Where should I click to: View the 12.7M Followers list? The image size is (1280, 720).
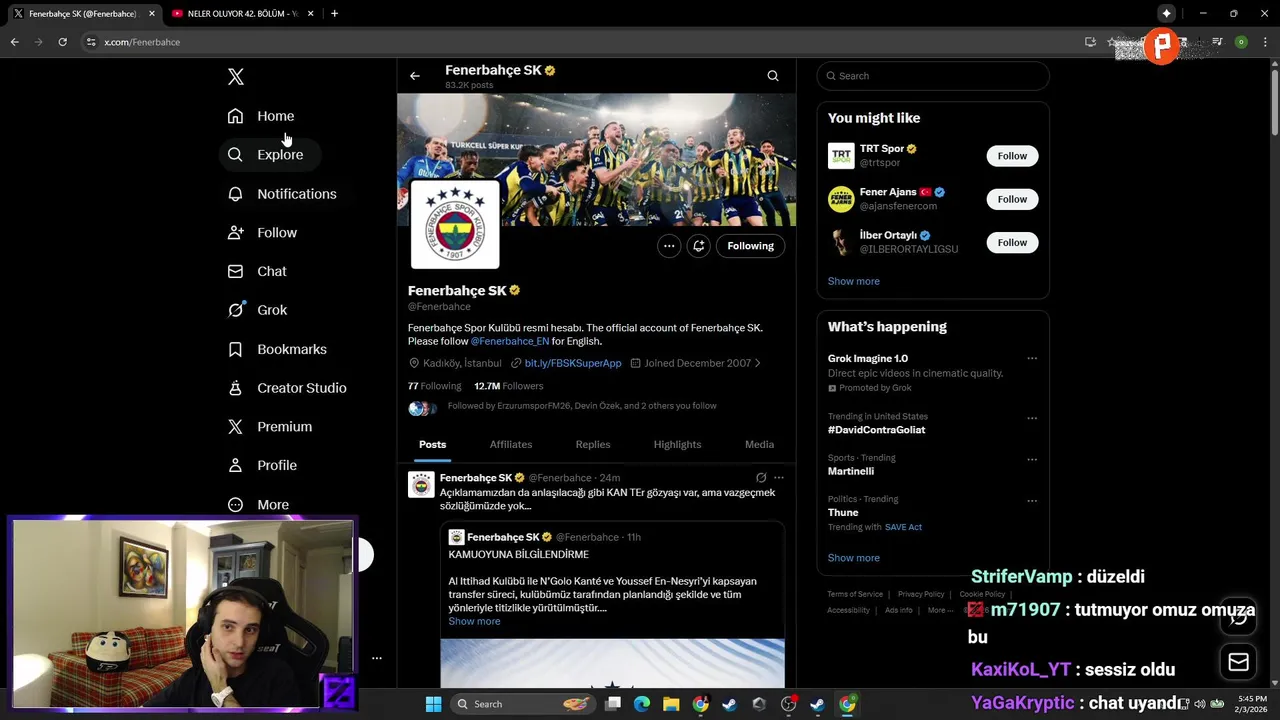pyautogui.click(x=509, y=386)
